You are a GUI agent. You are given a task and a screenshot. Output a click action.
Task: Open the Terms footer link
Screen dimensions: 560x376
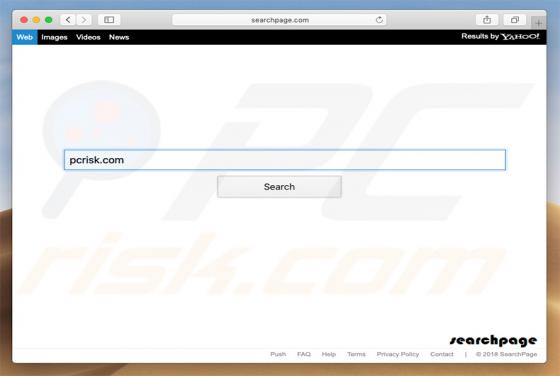356,354
